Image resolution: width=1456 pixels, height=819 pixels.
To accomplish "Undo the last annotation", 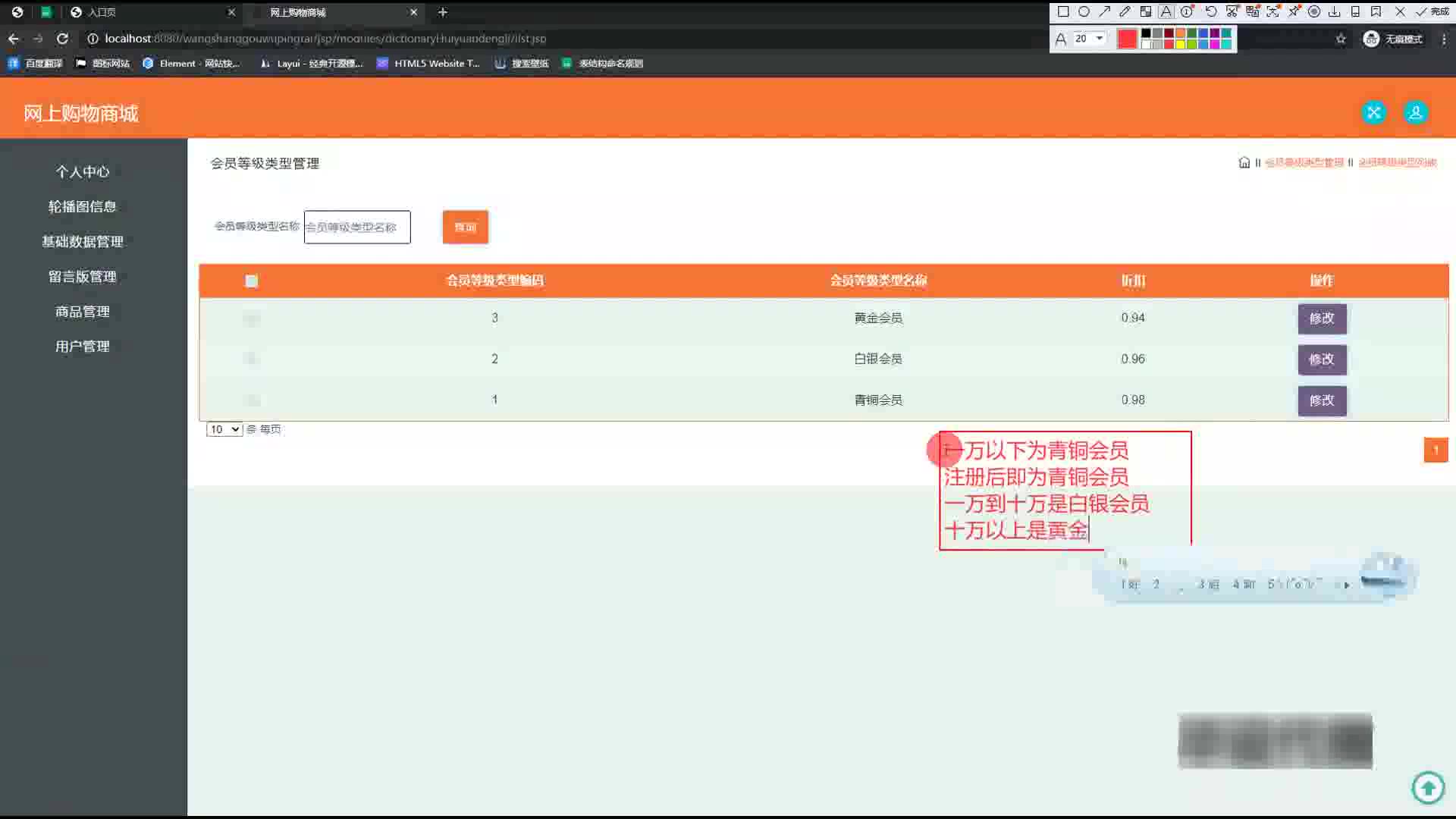I will pyautogui.click(x=1211, y=11).
